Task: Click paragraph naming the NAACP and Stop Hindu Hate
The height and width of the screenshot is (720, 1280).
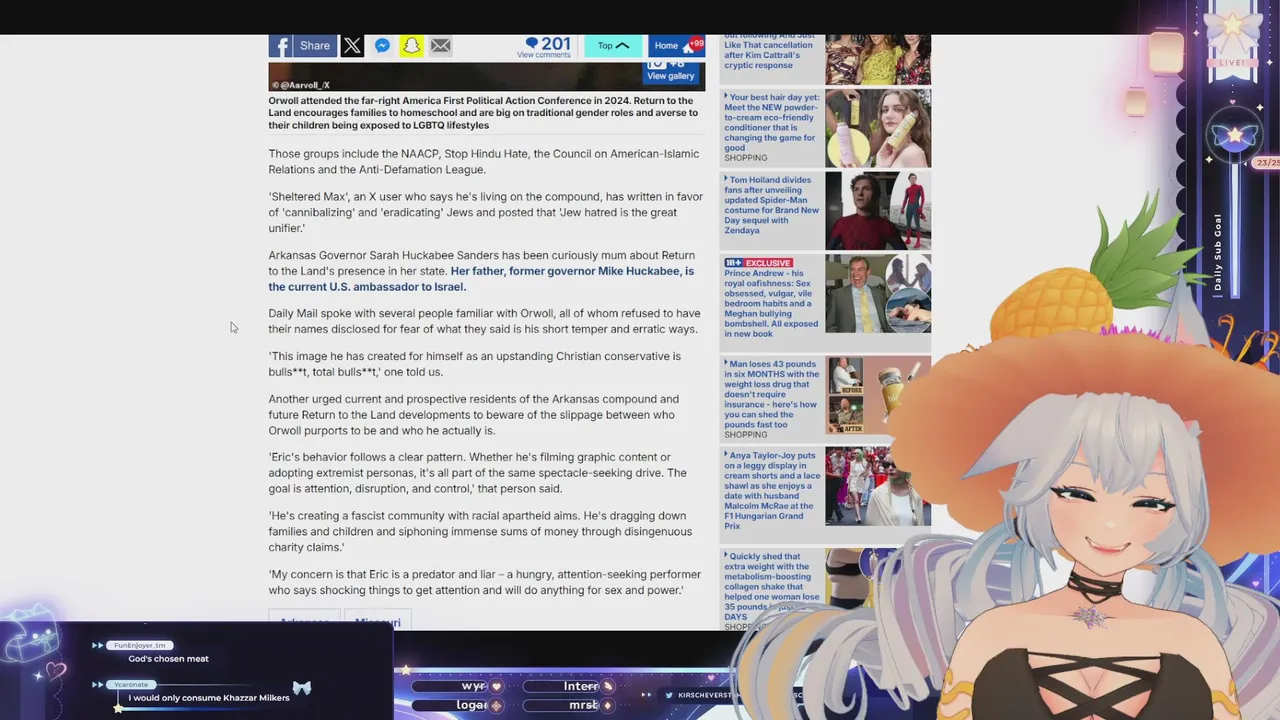Action: [x=484, y=162]
